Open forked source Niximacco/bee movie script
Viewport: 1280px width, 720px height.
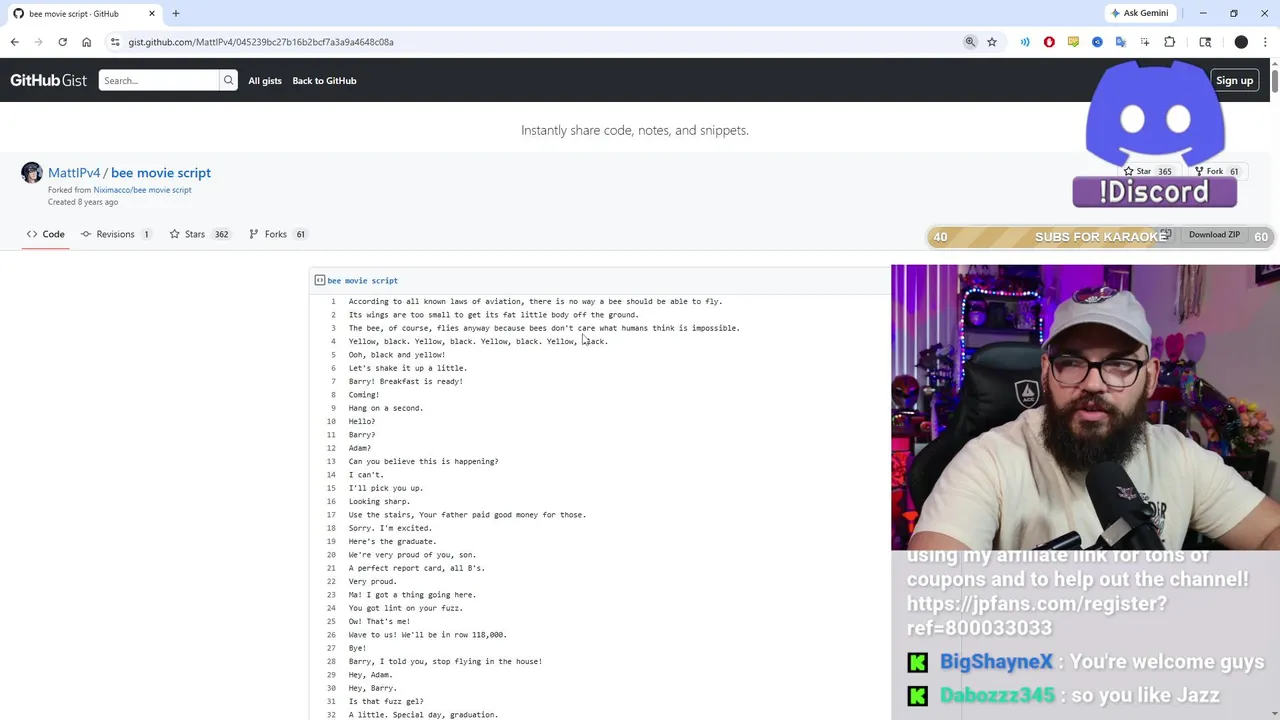[x=142, y=190]
